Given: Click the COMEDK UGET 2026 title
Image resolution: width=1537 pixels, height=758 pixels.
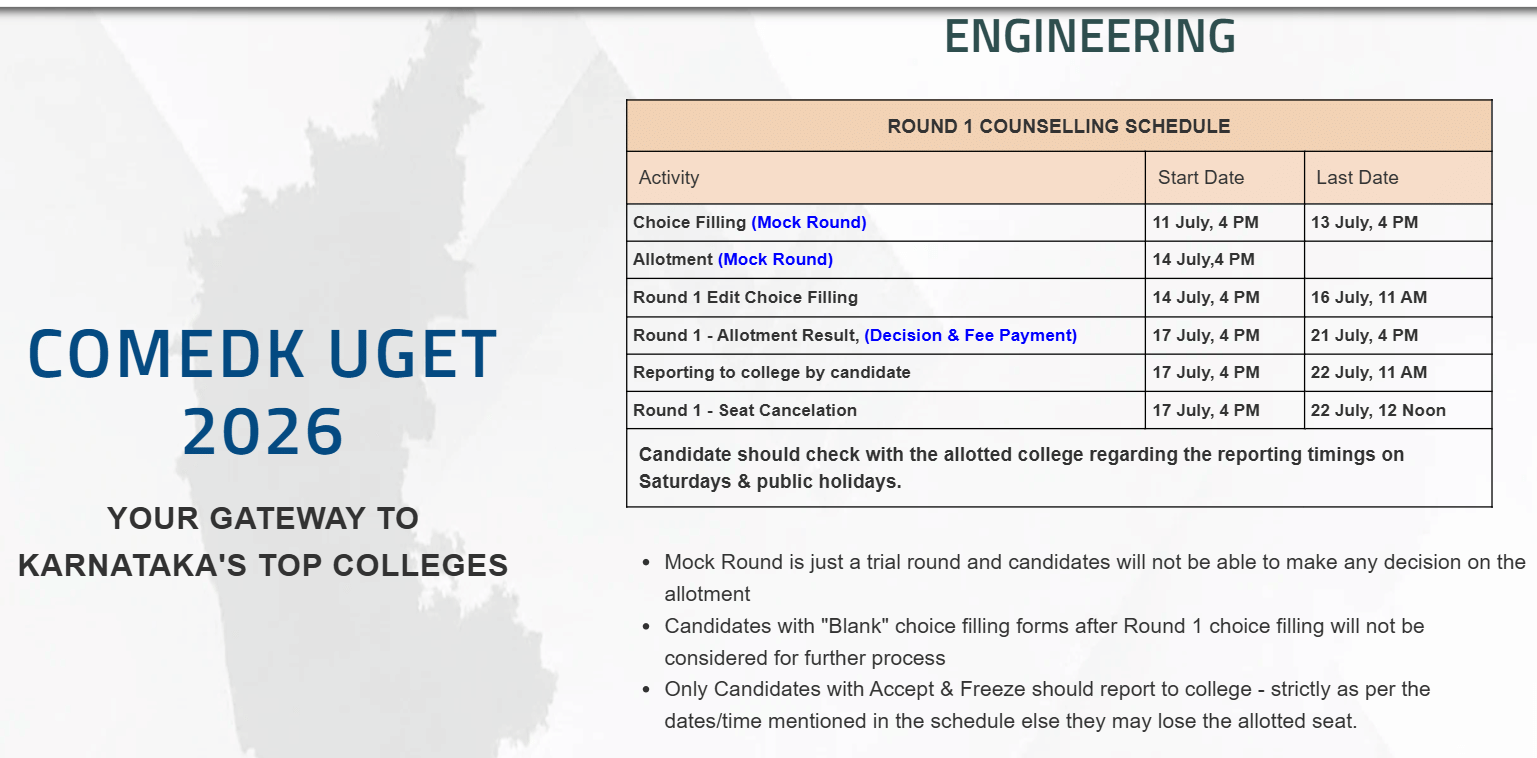Looking at the screenshot, I should click(263, 392).
